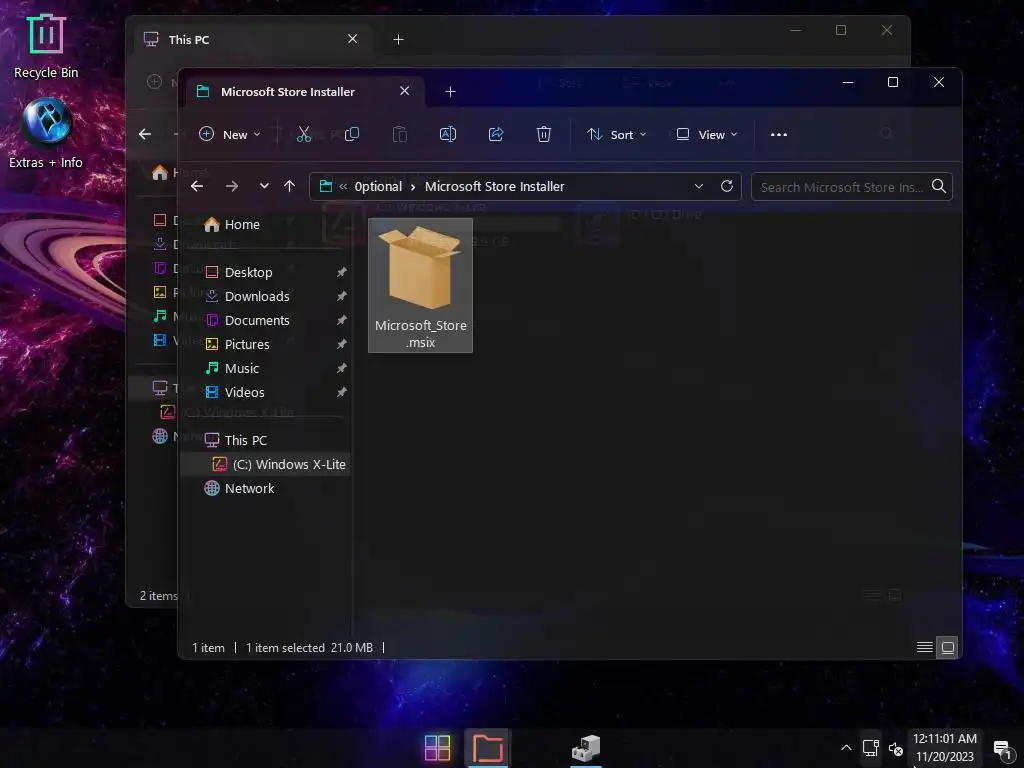Click the '2 items' status text in This PC window

(x=158, y=596)
